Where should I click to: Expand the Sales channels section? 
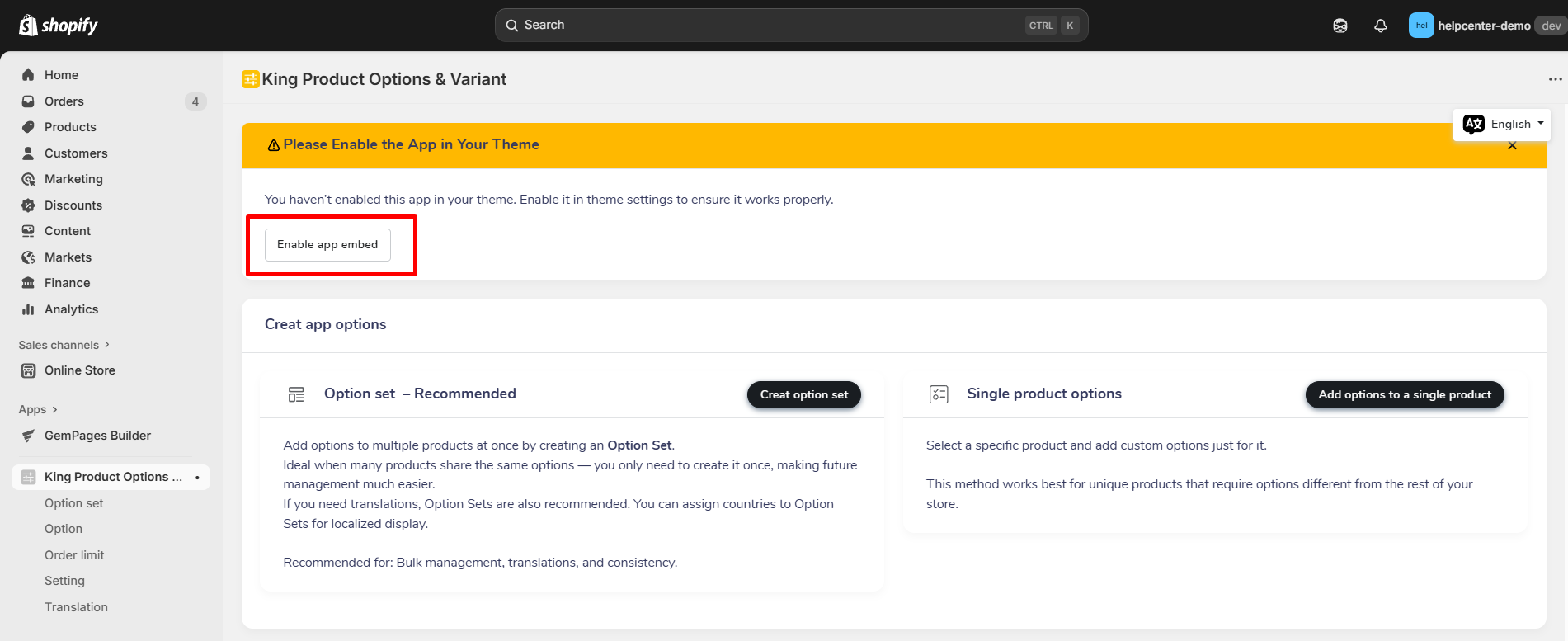coord(64,345)
